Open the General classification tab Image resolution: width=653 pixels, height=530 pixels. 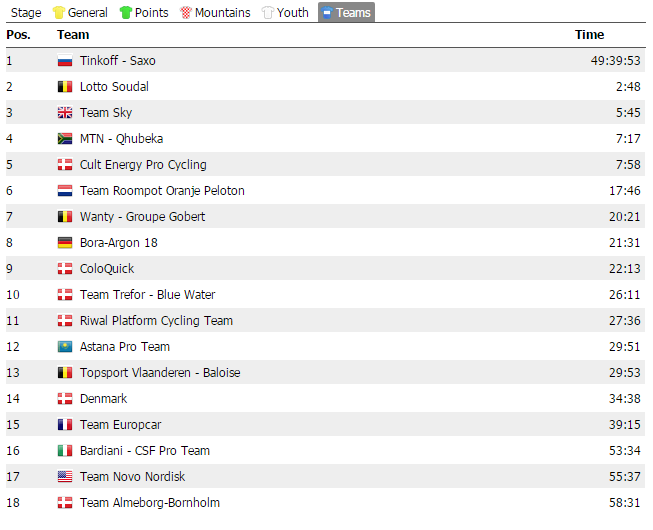(80, 12)
